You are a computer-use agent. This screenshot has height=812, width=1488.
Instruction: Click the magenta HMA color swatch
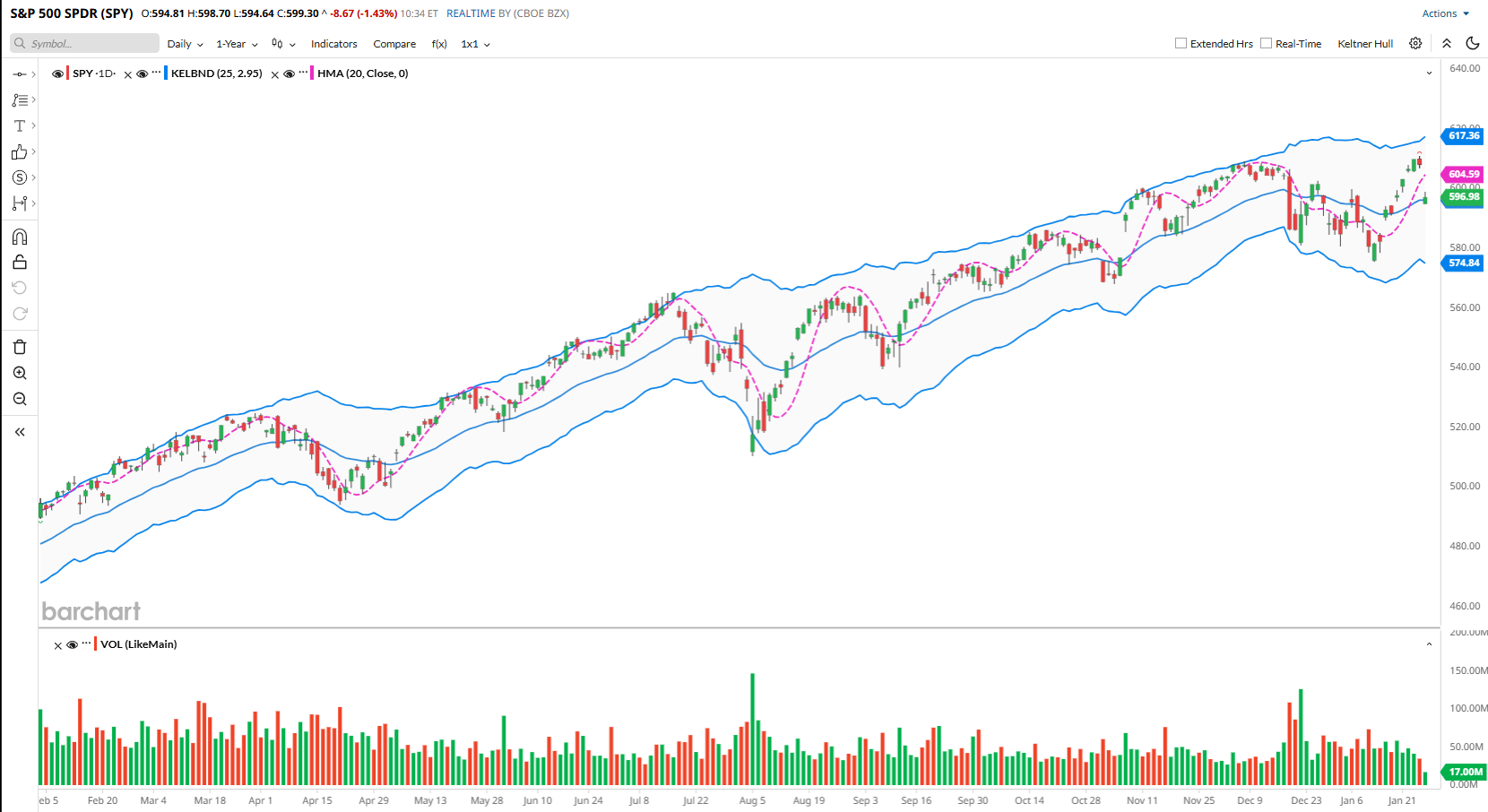click(312, 73)
